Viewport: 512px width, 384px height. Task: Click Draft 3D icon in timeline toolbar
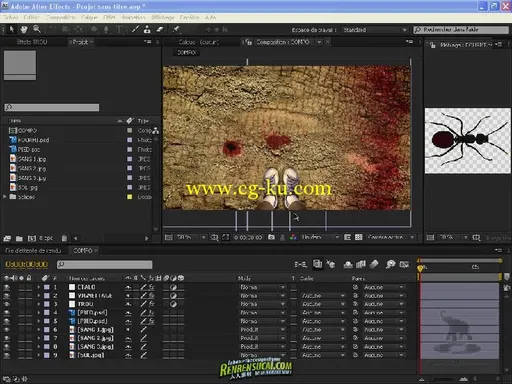coord(331,264)
